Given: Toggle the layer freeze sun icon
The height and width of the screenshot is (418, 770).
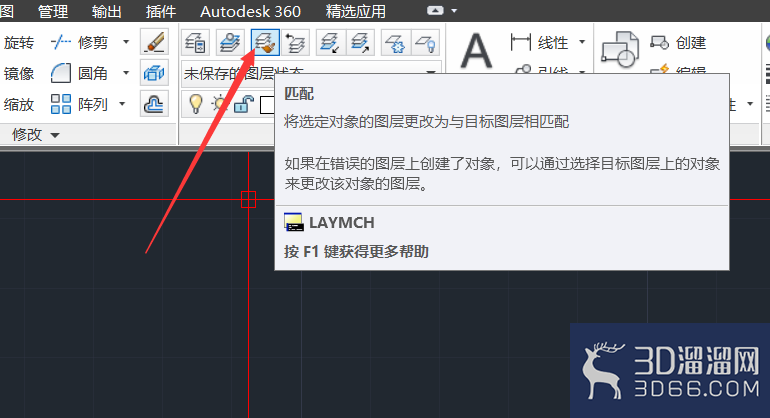Looking at the screenshot, I should [x=219, y=104].
